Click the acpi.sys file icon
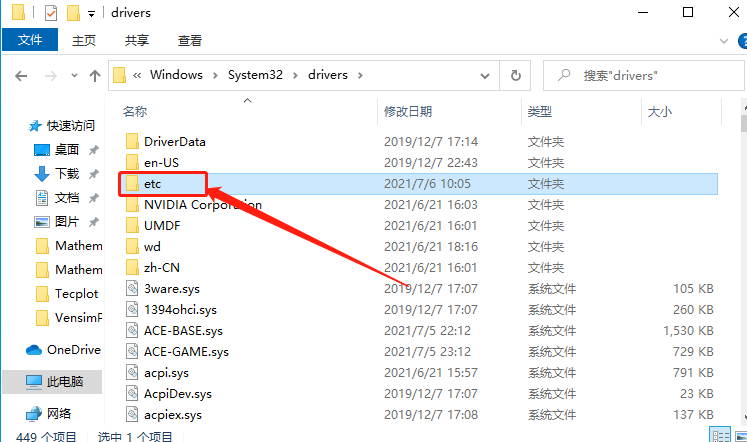This screenshot has width=747, height=442. (132, 372)
